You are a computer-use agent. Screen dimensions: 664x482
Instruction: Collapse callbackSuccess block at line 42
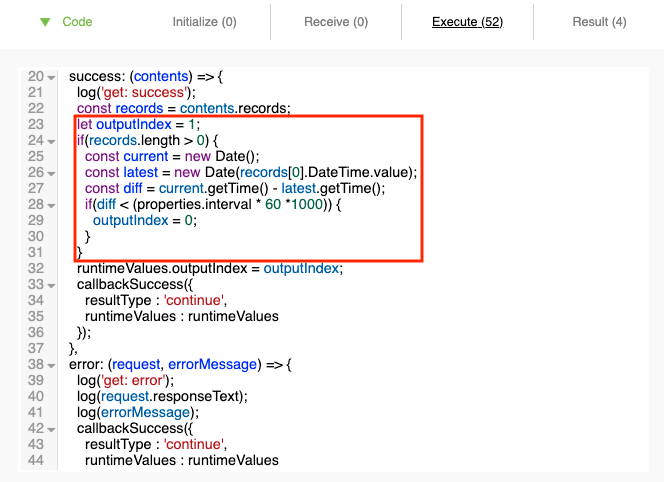(51, 429)
